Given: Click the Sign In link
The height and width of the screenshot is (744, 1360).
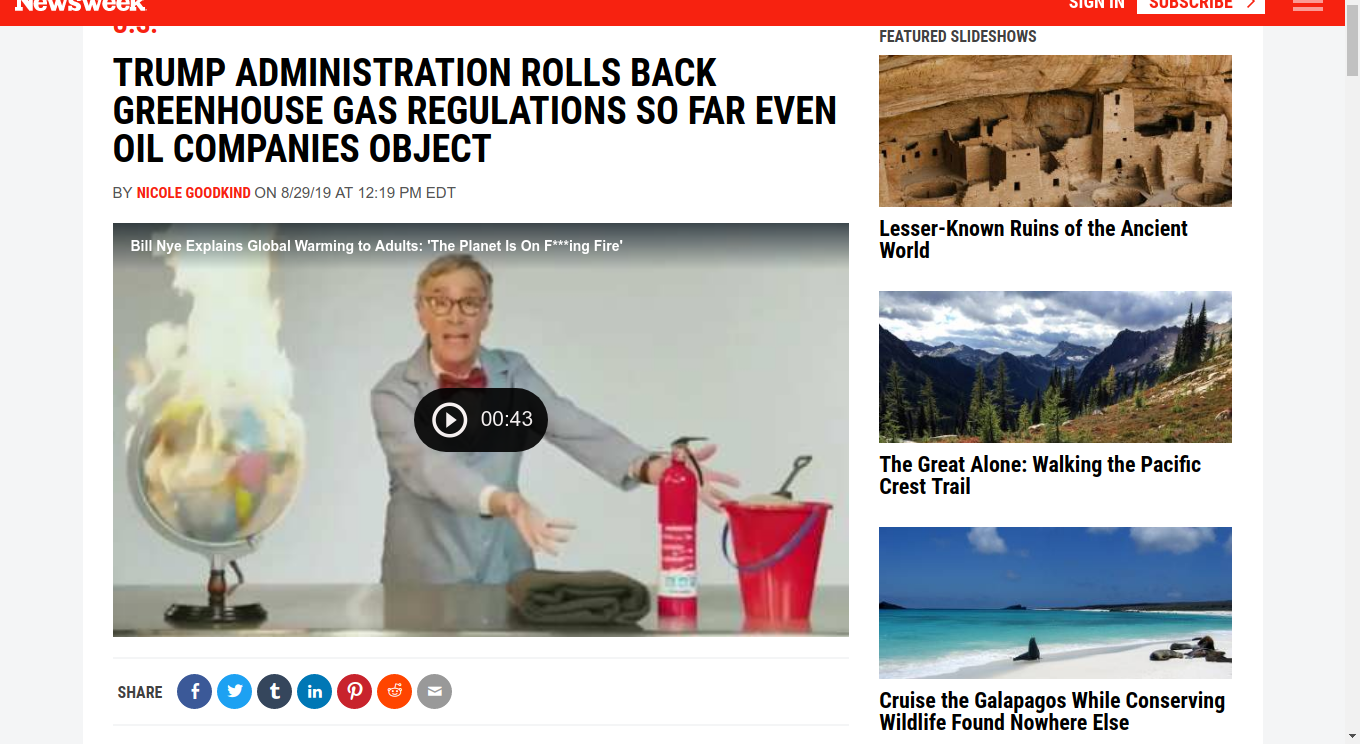Looking at the screenshot, I should [x=1097, y=5].
